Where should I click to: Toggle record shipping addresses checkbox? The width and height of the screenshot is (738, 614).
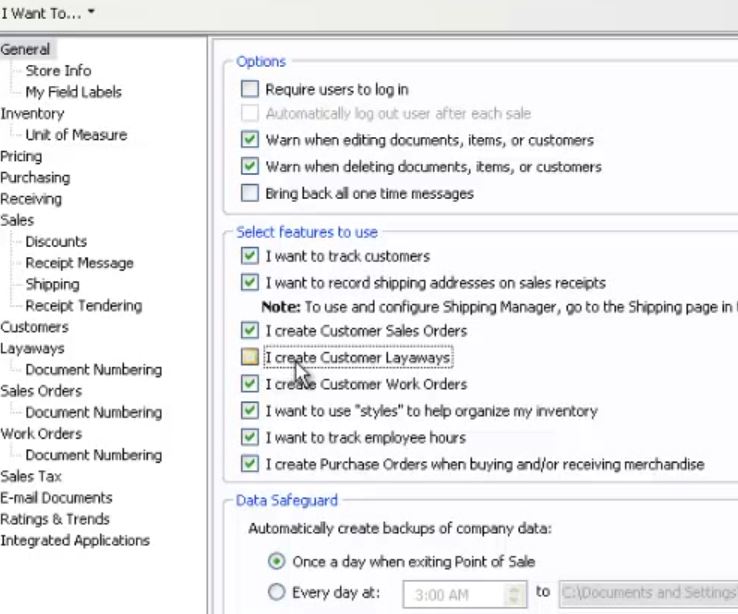[x=249, y=283]
